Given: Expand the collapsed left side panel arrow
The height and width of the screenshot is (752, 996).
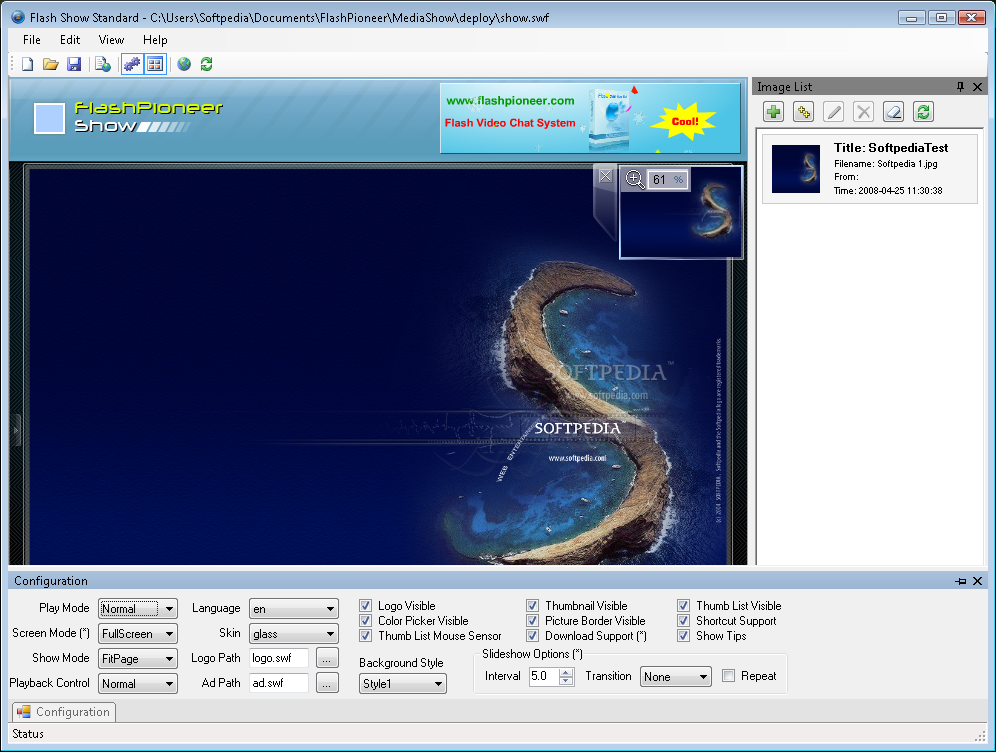Looking at the screenshot, I should coord(16,431).
